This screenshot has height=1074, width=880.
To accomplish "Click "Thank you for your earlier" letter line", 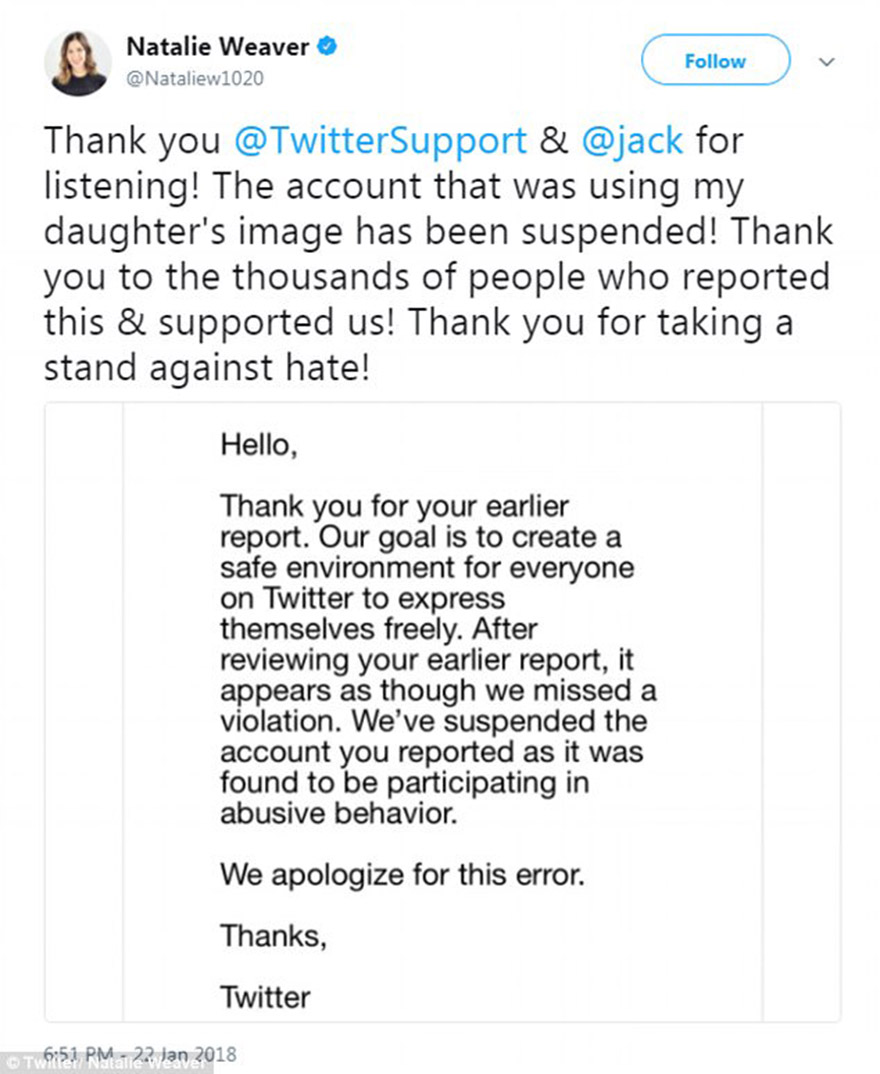I will (x=394, y=505).
